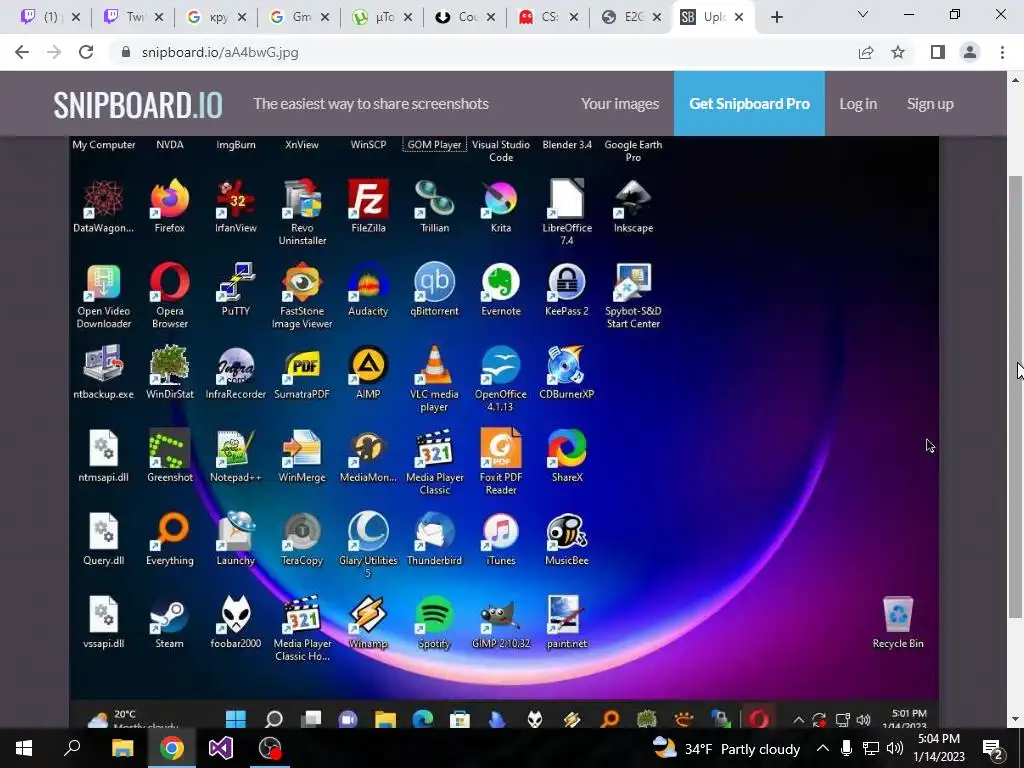This screenshot has height=768, width=1024.
Task: Select the Recycle Bin icon in the image
Action: pyautogui.click(x=898, y=615)
